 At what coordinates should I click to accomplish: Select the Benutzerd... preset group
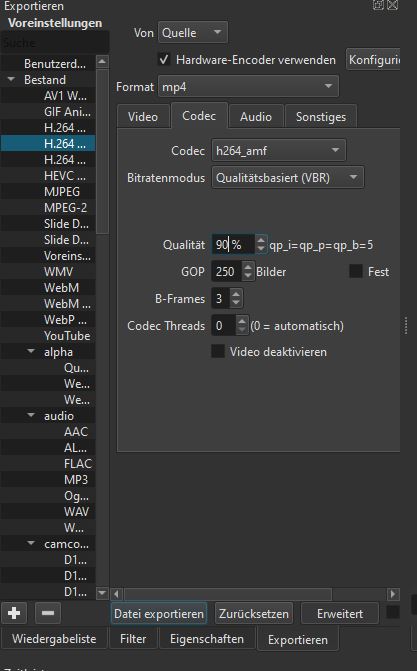(x=48, y=64)
